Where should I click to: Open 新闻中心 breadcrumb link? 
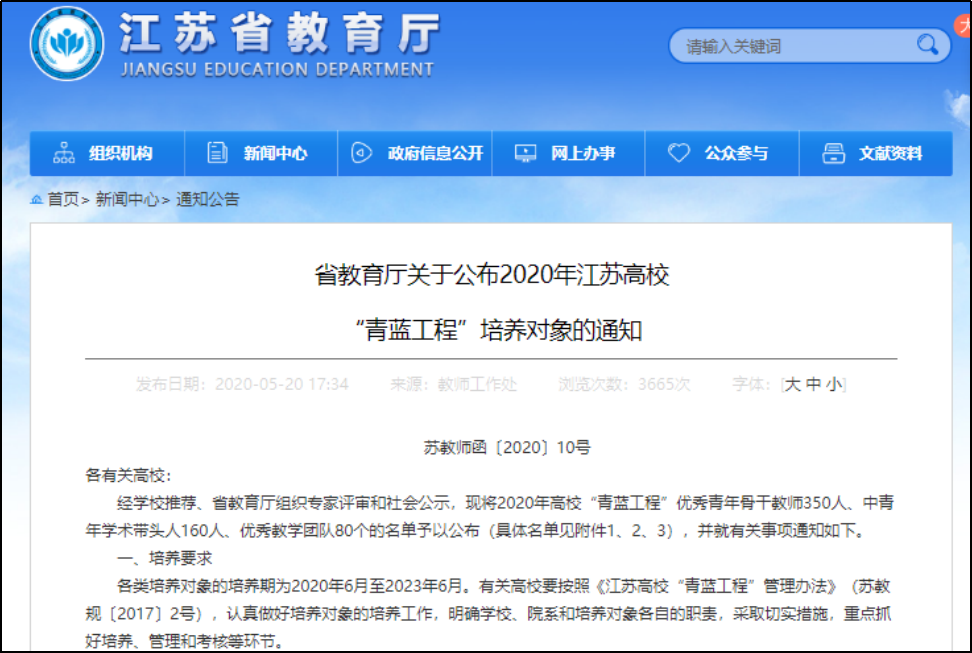(x=127, y=200)
